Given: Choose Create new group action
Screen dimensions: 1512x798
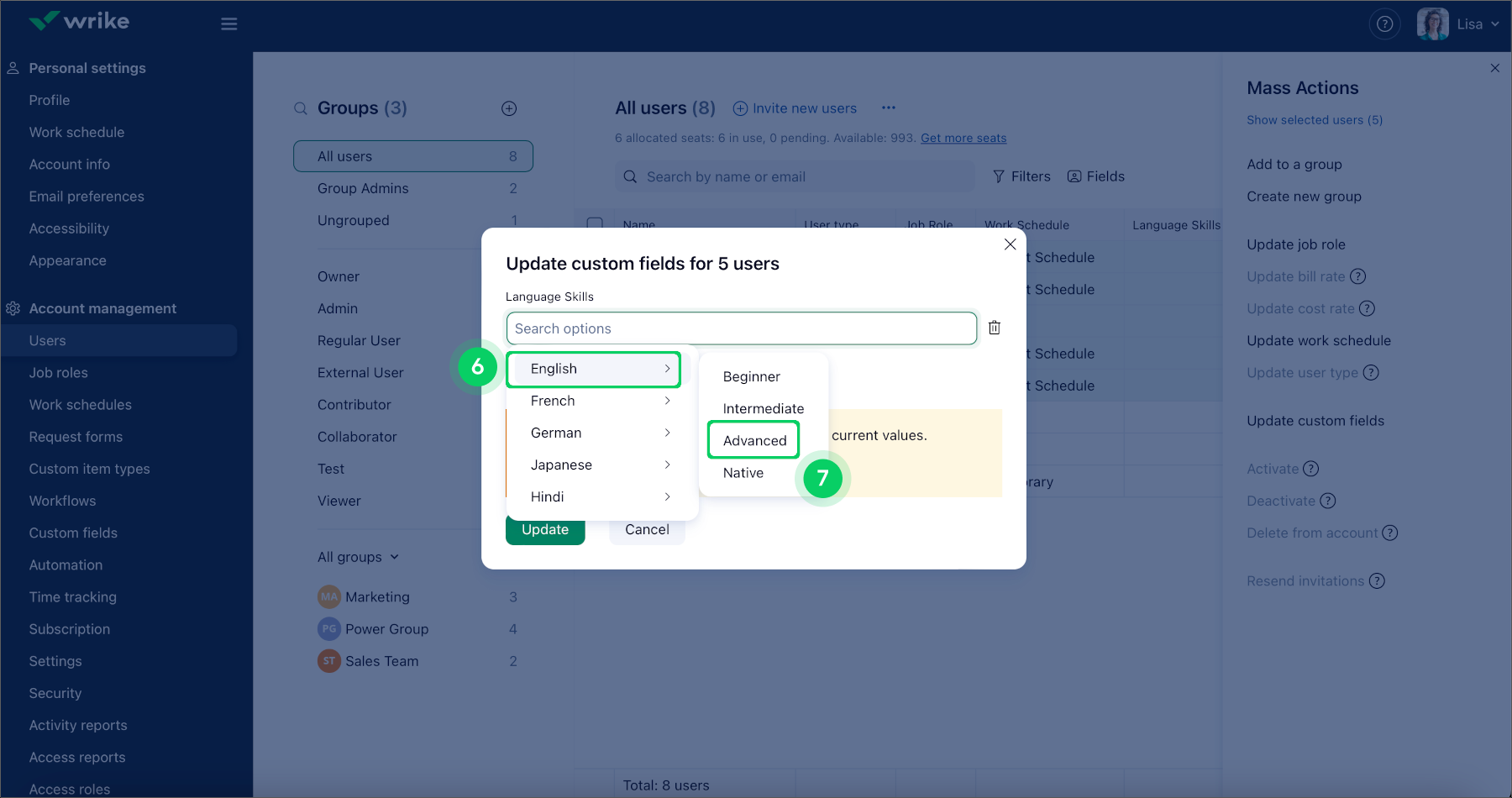Looking at the screenshot, I should (x=1305, y=196).
